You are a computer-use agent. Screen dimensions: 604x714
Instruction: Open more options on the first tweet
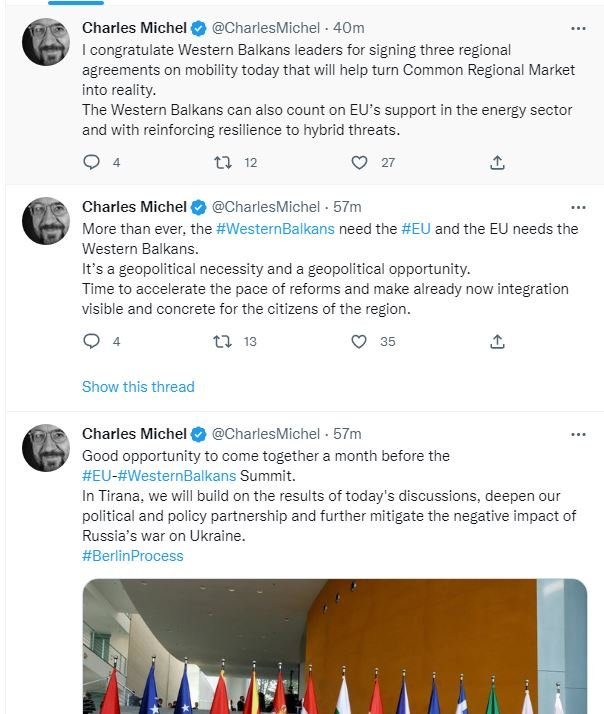(578, 28)
